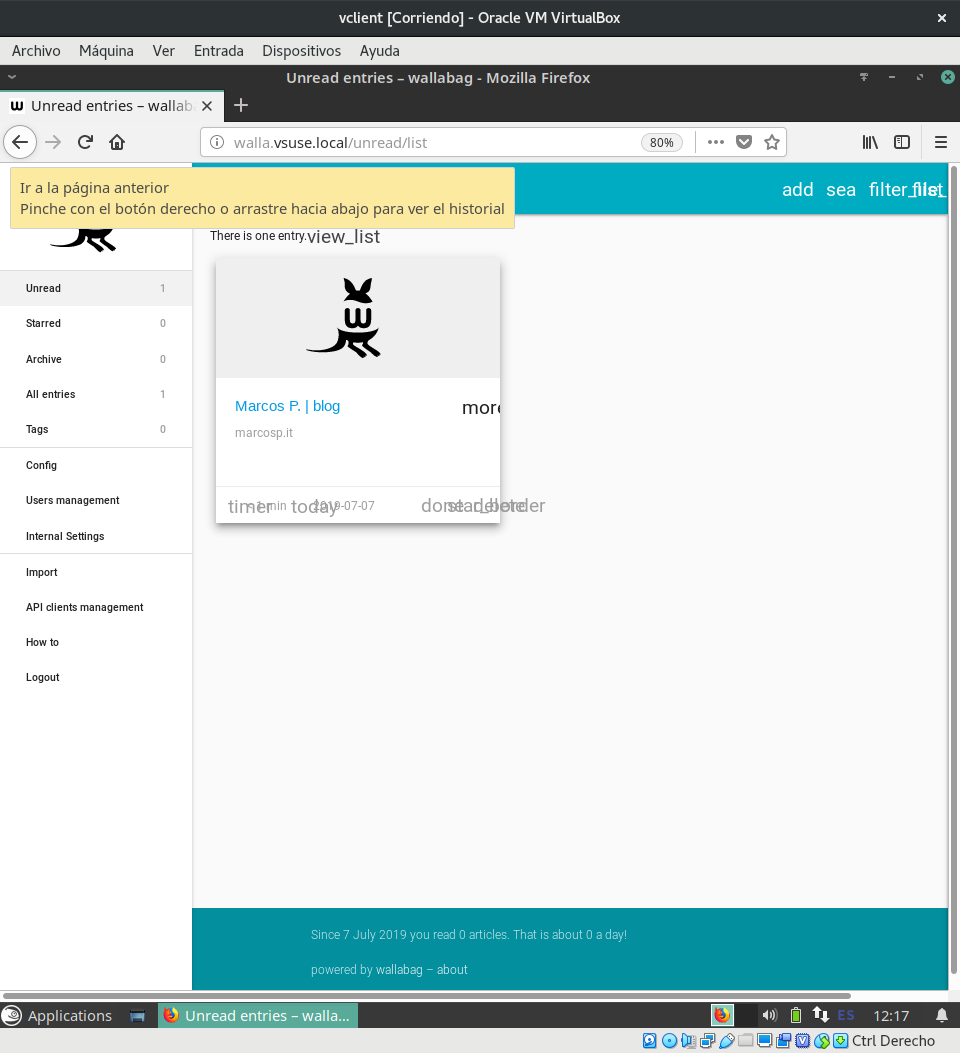The image size is (960, 1053).
Task: Open the Dispositivos menu
Action: (301, 51)
